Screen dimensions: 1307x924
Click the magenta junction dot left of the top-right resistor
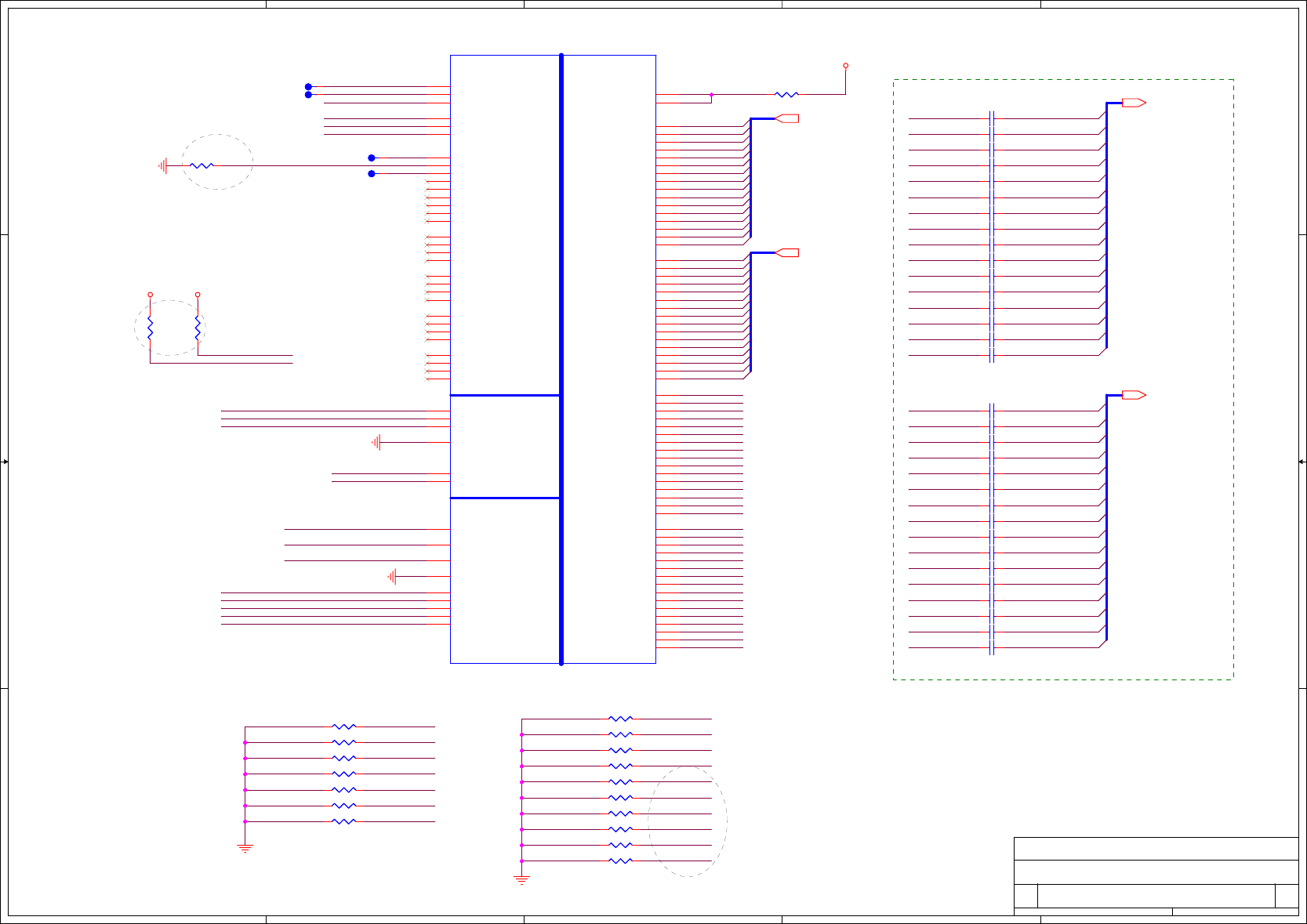click(x=711, y=95)
